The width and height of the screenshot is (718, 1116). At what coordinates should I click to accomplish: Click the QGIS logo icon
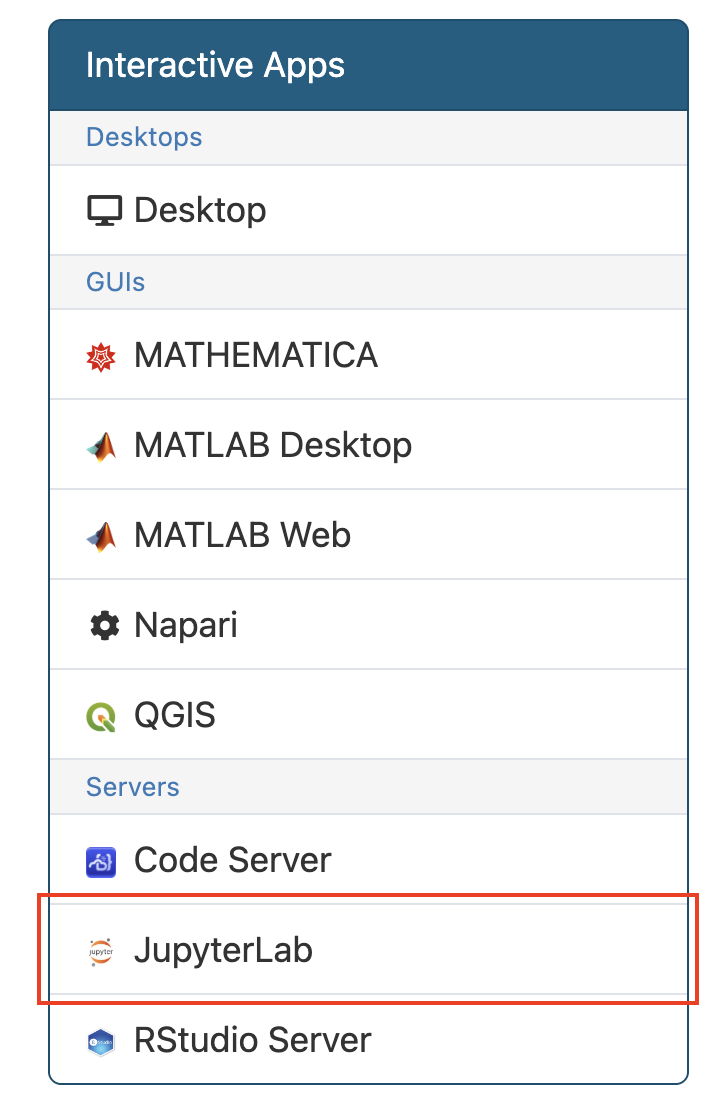click(x=101, y=714)
